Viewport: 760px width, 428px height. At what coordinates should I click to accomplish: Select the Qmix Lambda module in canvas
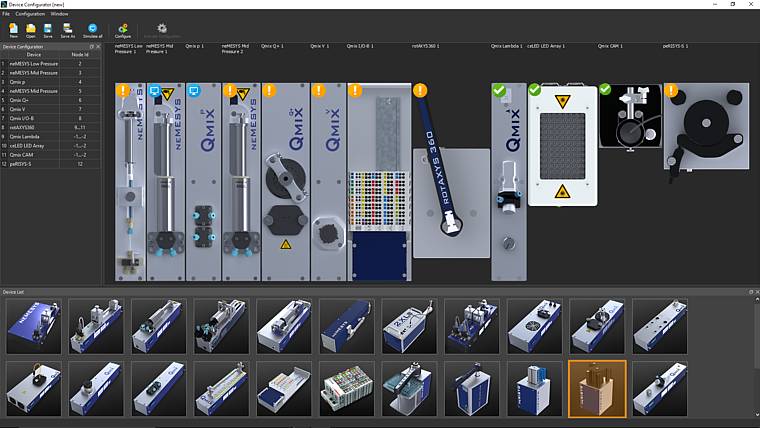click(x=509, y=182)
